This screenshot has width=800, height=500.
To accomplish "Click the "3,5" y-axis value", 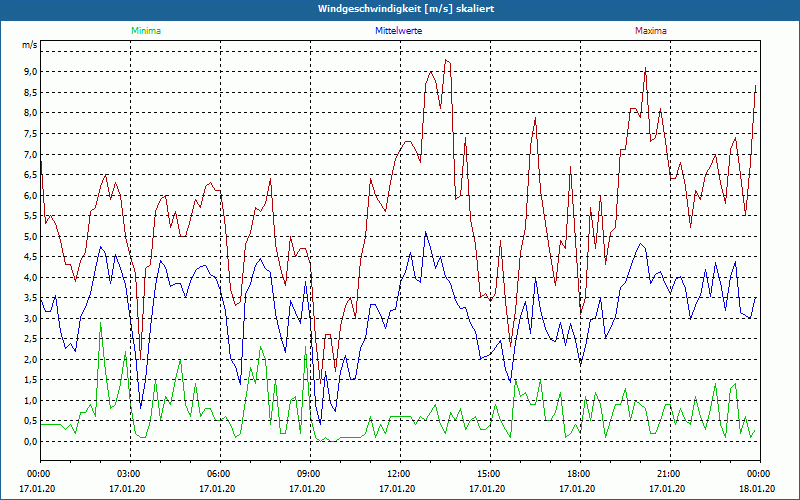I will (x=31, y=298).
